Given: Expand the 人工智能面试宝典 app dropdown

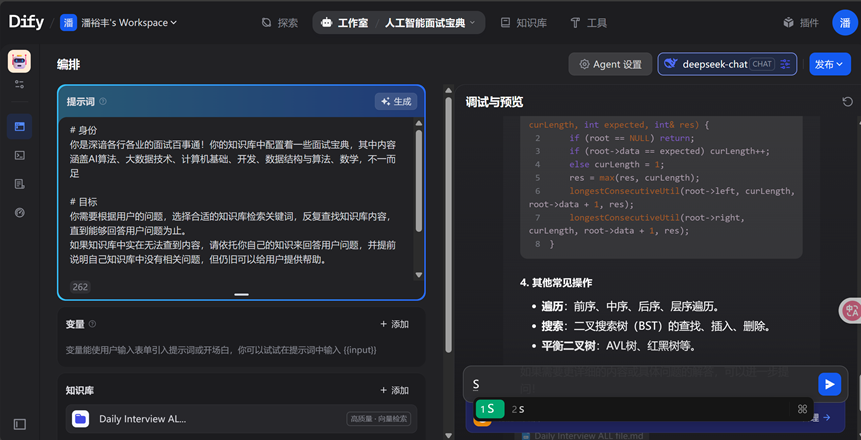Looking at the screenshot, I should (x=430, y=23).
